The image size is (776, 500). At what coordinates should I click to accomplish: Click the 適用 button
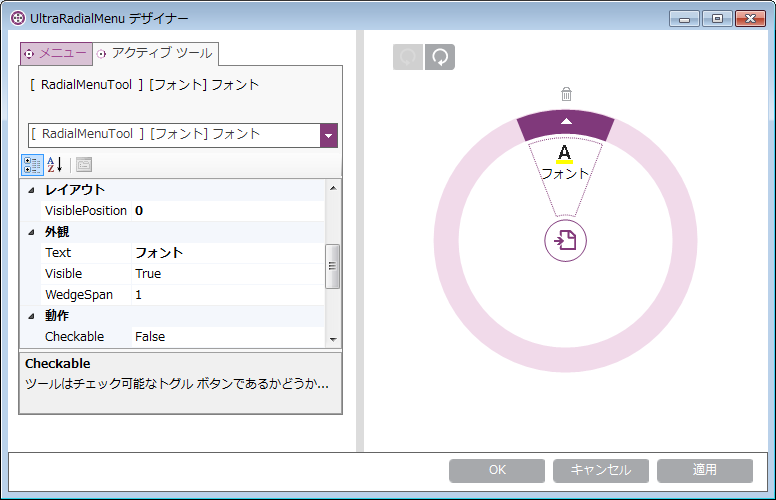tap(705, 470)
